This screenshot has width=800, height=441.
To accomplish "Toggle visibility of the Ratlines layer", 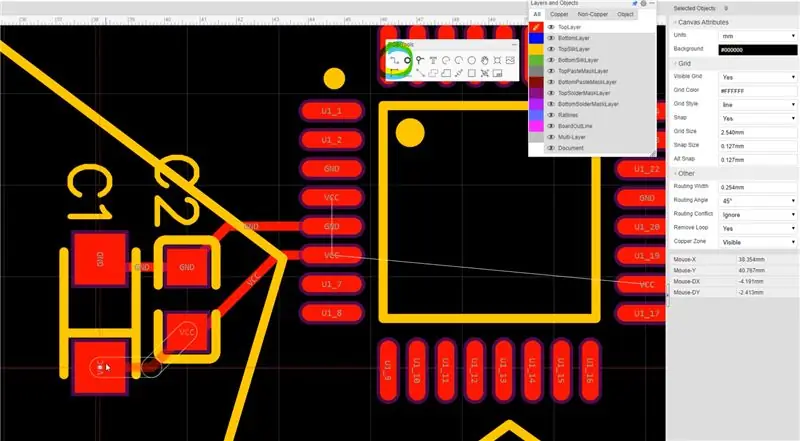I will coord(551,115).
